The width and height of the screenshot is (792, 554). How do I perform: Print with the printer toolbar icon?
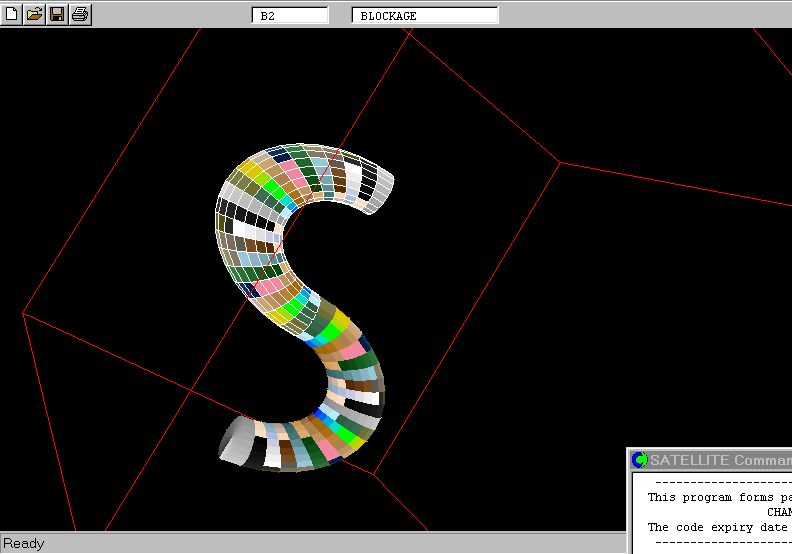(x=80, y=14)
